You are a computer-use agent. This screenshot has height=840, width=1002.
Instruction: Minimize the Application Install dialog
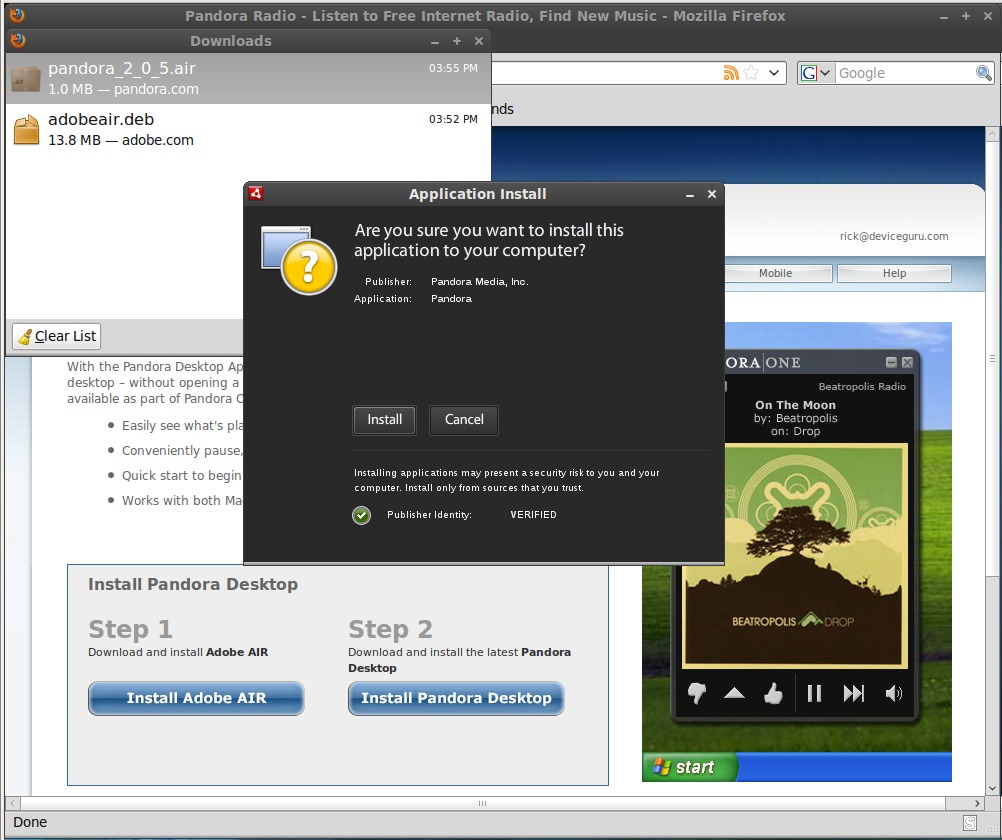pos(690,194)
